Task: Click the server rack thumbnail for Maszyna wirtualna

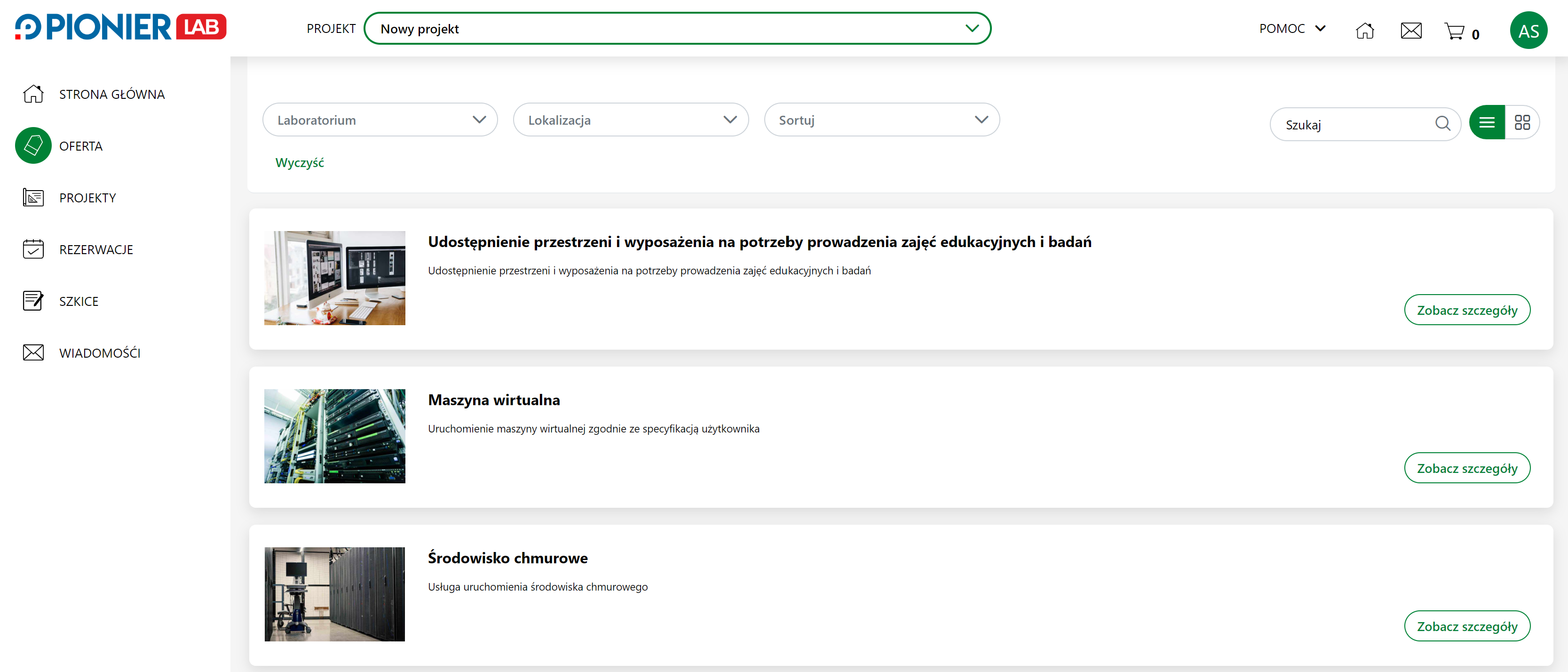Action: coord(334,436)
